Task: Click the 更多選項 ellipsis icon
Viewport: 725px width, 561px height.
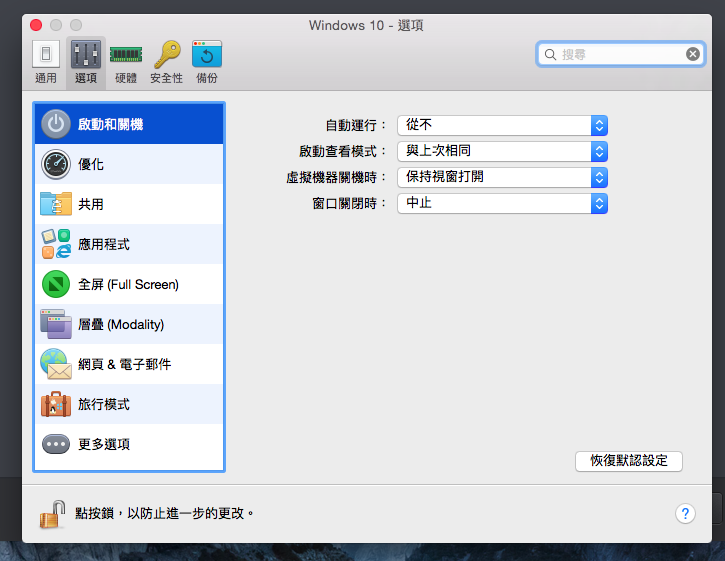Action: point(56,444)
